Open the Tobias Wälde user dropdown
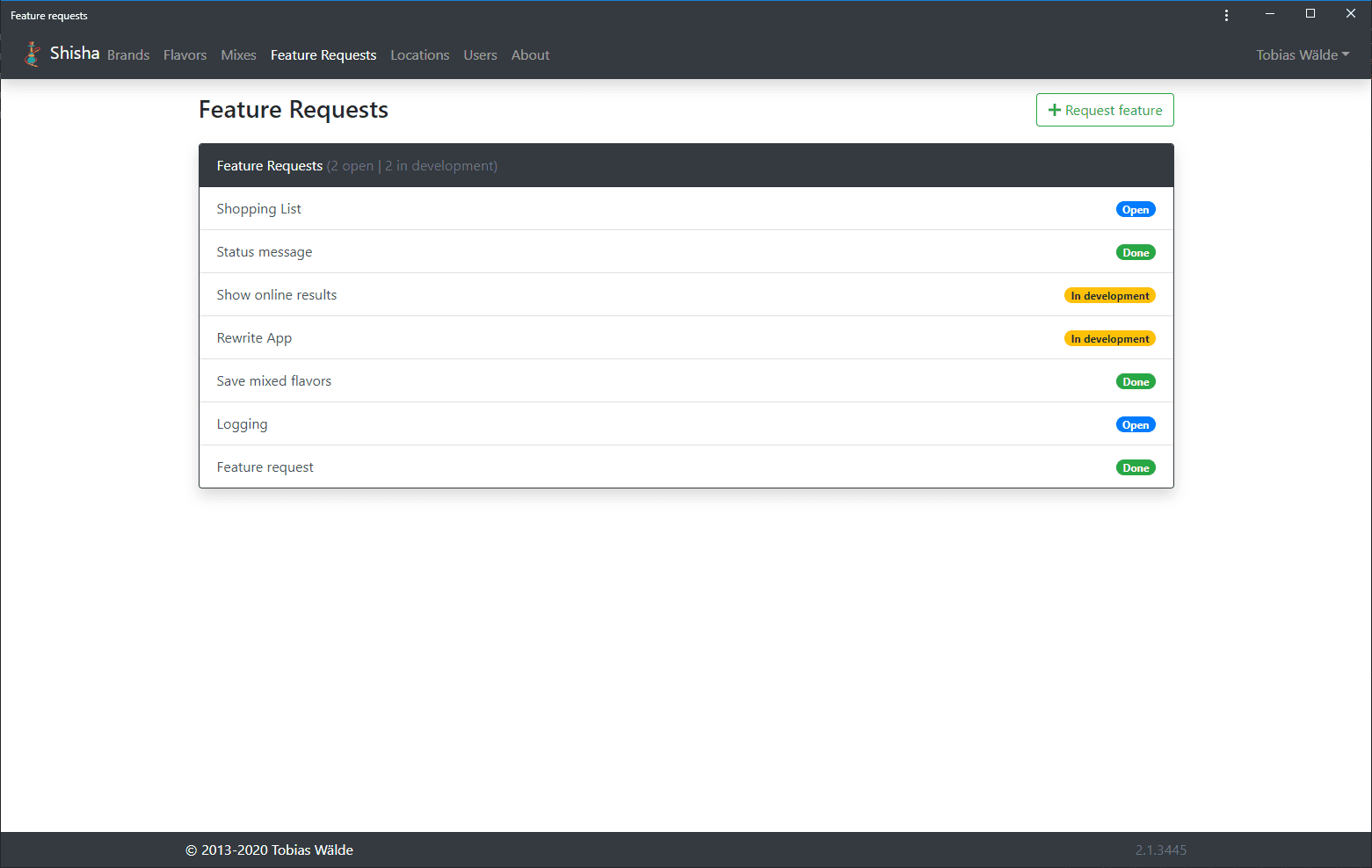1372x868 pixels. pos(1303,54)
